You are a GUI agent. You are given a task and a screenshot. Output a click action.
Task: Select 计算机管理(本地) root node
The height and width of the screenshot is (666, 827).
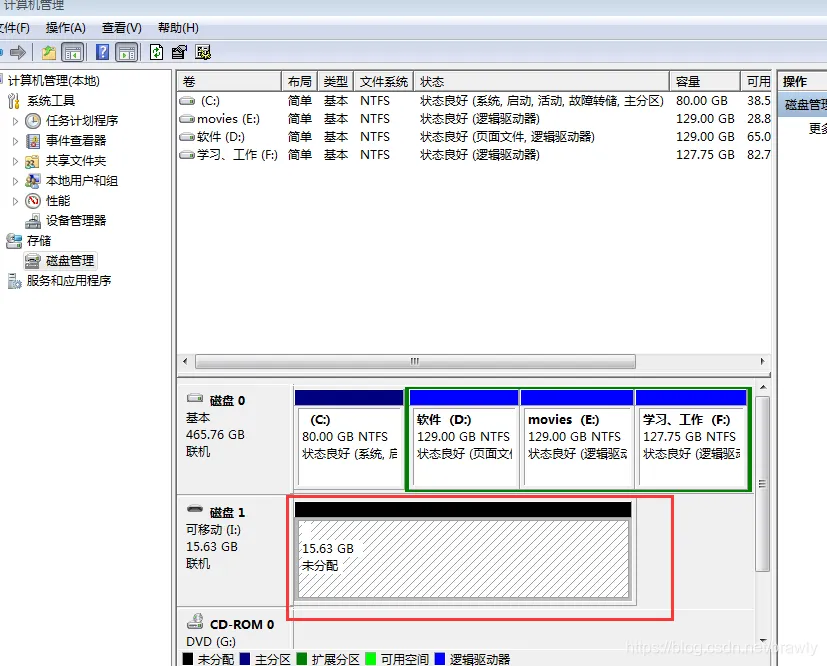[53, 81]
